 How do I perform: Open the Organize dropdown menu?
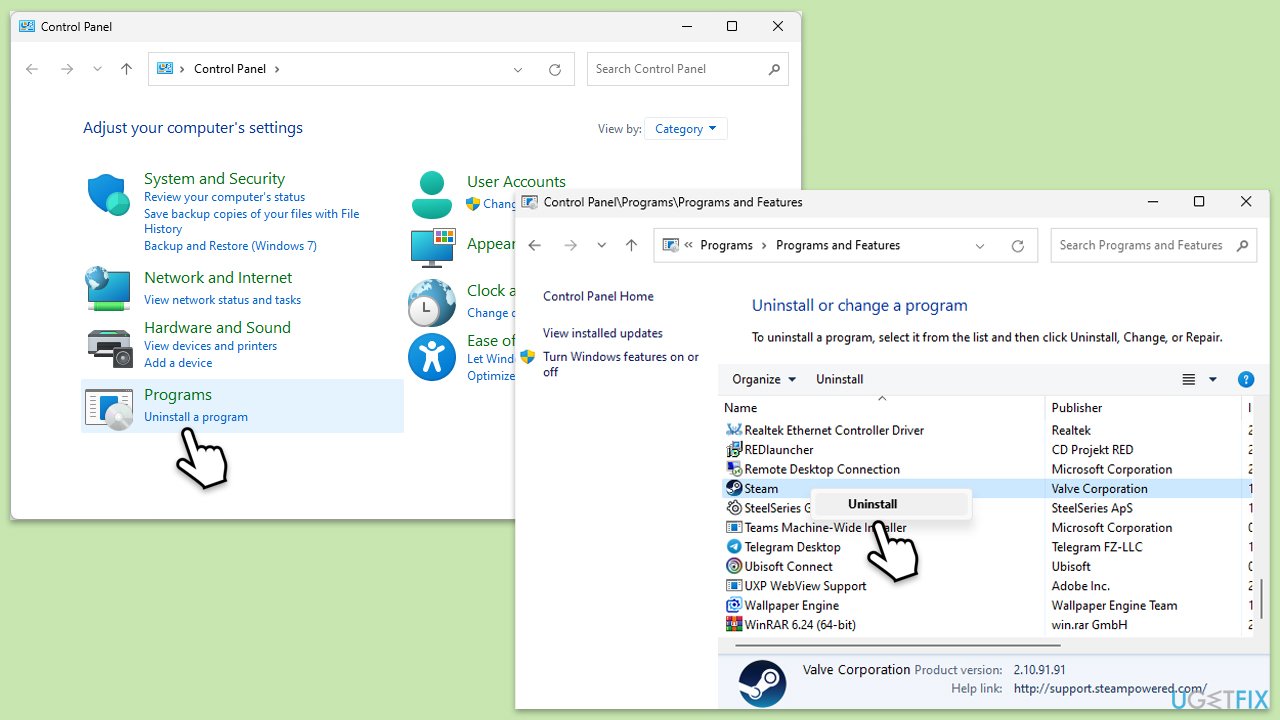(x=764, y=379)
